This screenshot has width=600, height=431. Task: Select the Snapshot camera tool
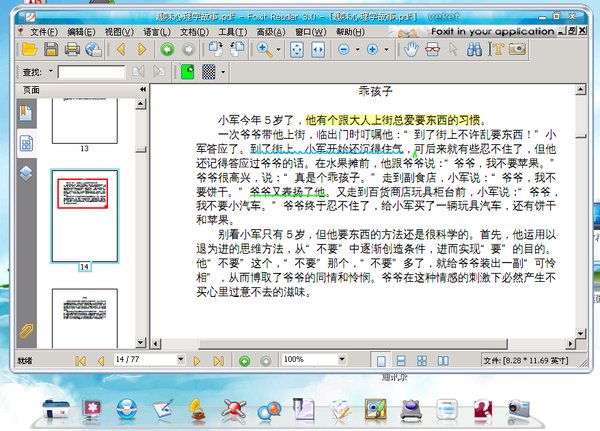click(x=517, y=49)
